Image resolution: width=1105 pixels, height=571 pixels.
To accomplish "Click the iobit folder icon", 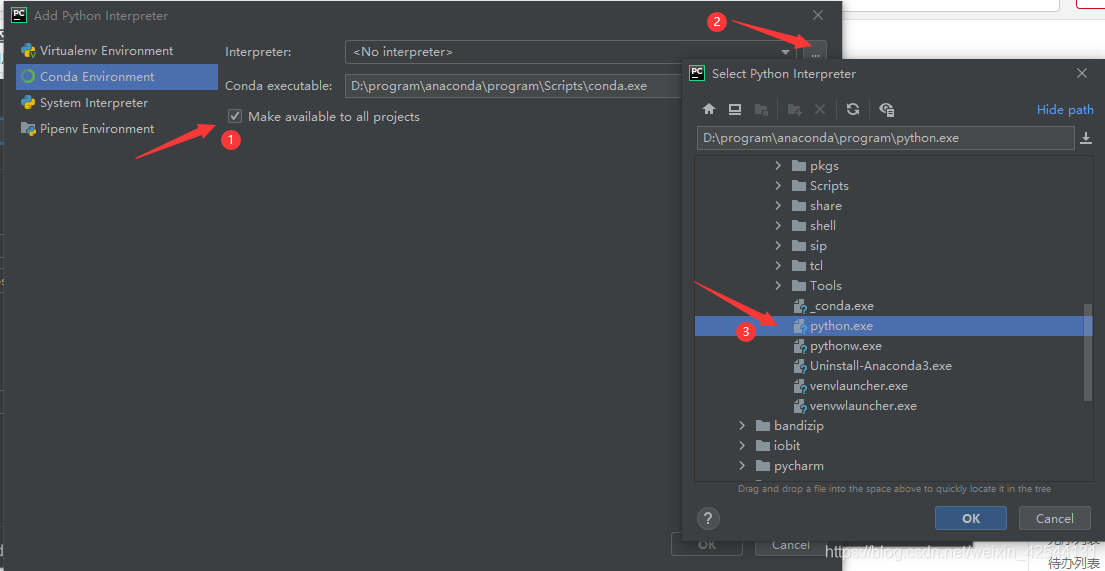I will pyautogui.click(x=763, y=446).
